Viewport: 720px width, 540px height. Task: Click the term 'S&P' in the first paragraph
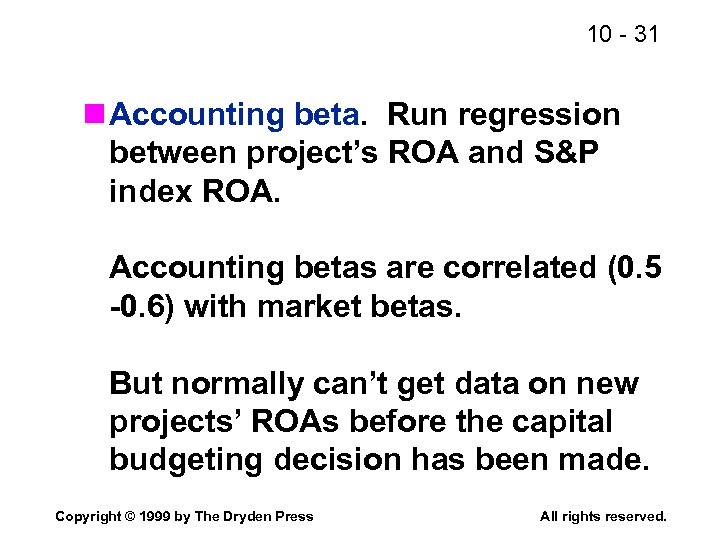coord(593,153)
